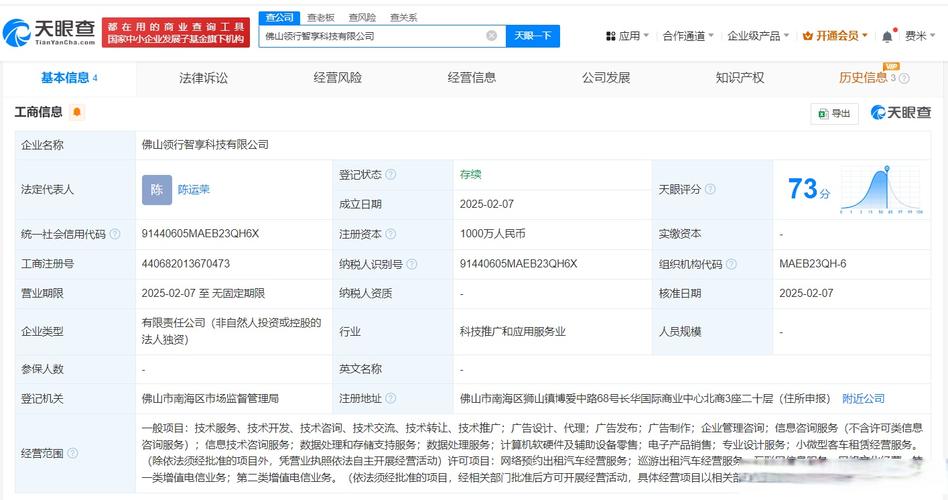
Task: Select the 纳税人识别号 value 91440605MAEB23QH6X
Action: tap(518, 264)
